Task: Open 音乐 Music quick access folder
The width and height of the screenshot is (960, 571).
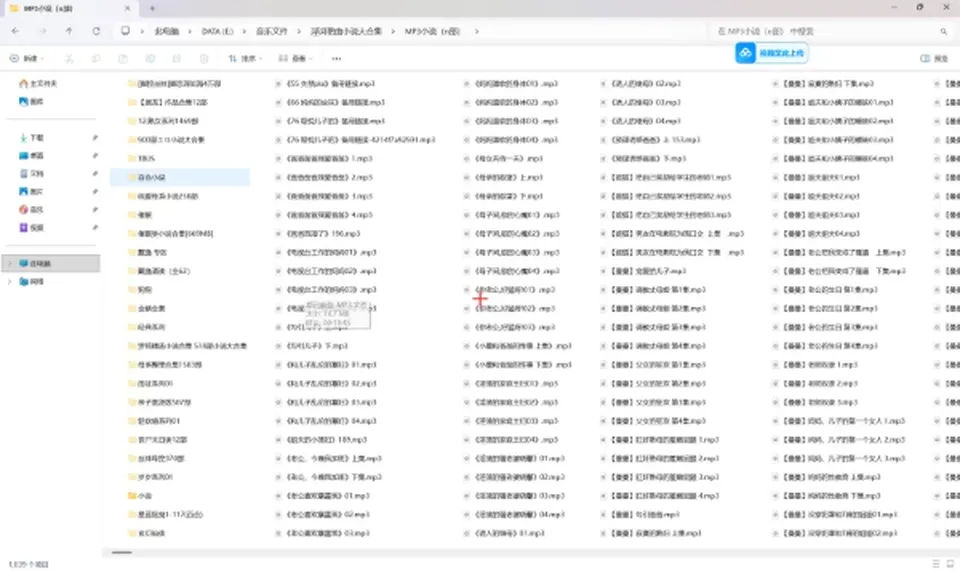Action: tap(31, 209)
